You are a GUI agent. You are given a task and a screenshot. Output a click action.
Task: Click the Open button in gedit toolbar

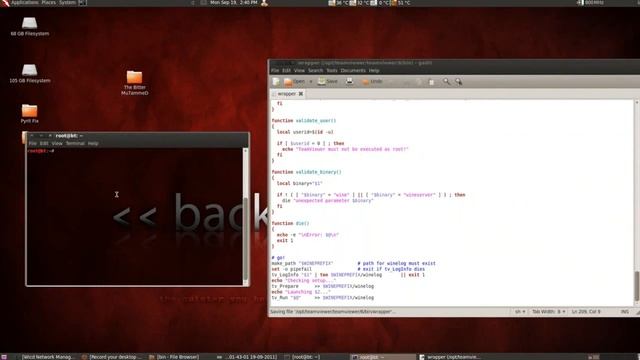coord(294,82)
